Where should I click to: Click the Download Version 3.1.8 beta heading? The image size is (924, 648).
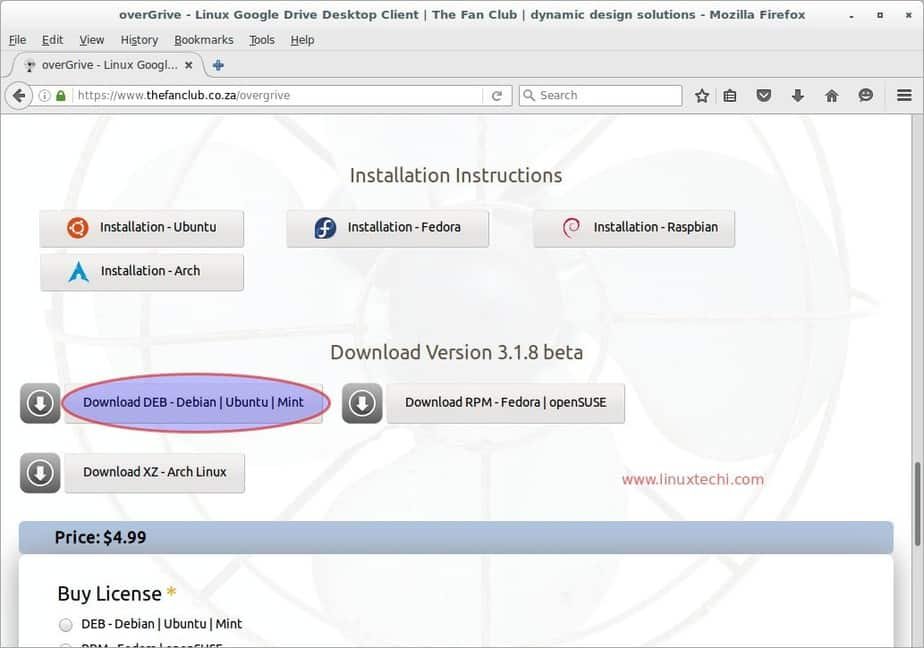(457, 352)
